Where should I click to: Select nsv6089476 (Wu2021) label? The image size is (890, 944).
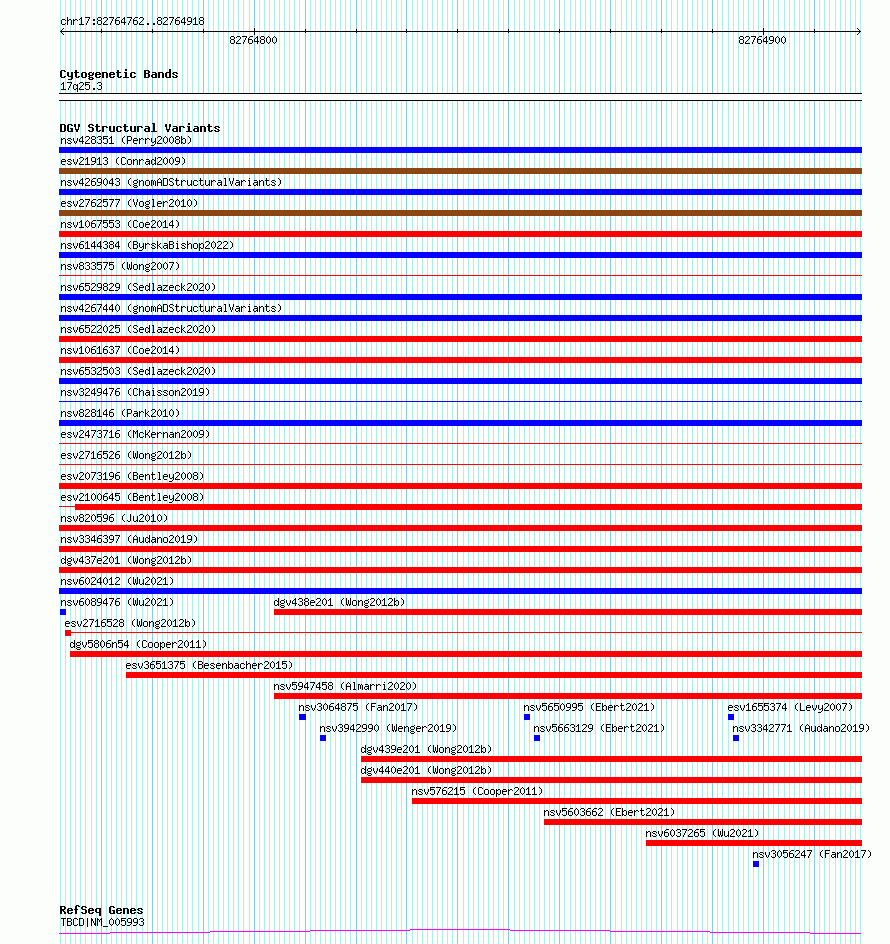(117, 603)
